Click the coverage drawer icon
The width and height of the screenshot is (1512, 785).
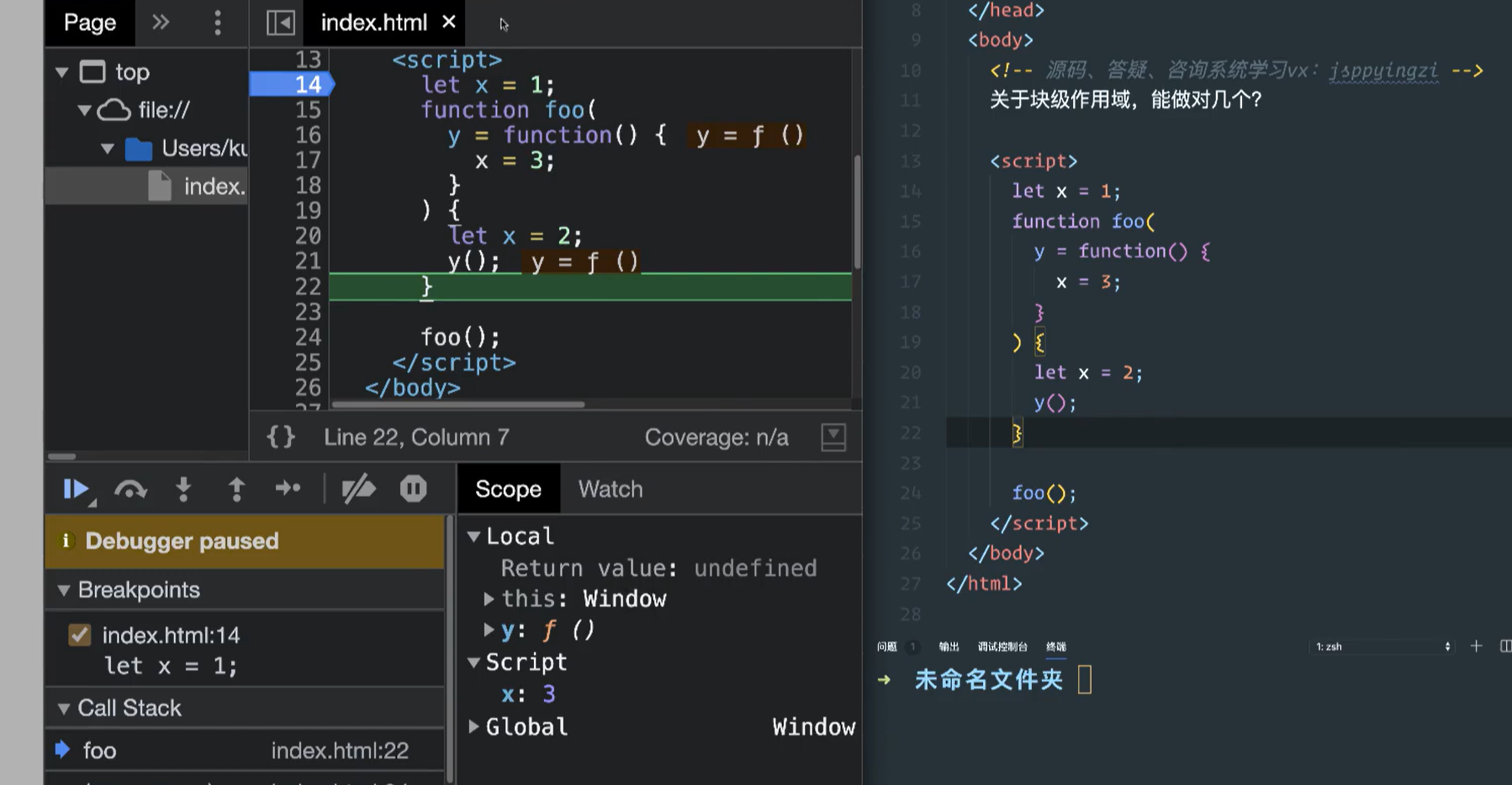833,437
